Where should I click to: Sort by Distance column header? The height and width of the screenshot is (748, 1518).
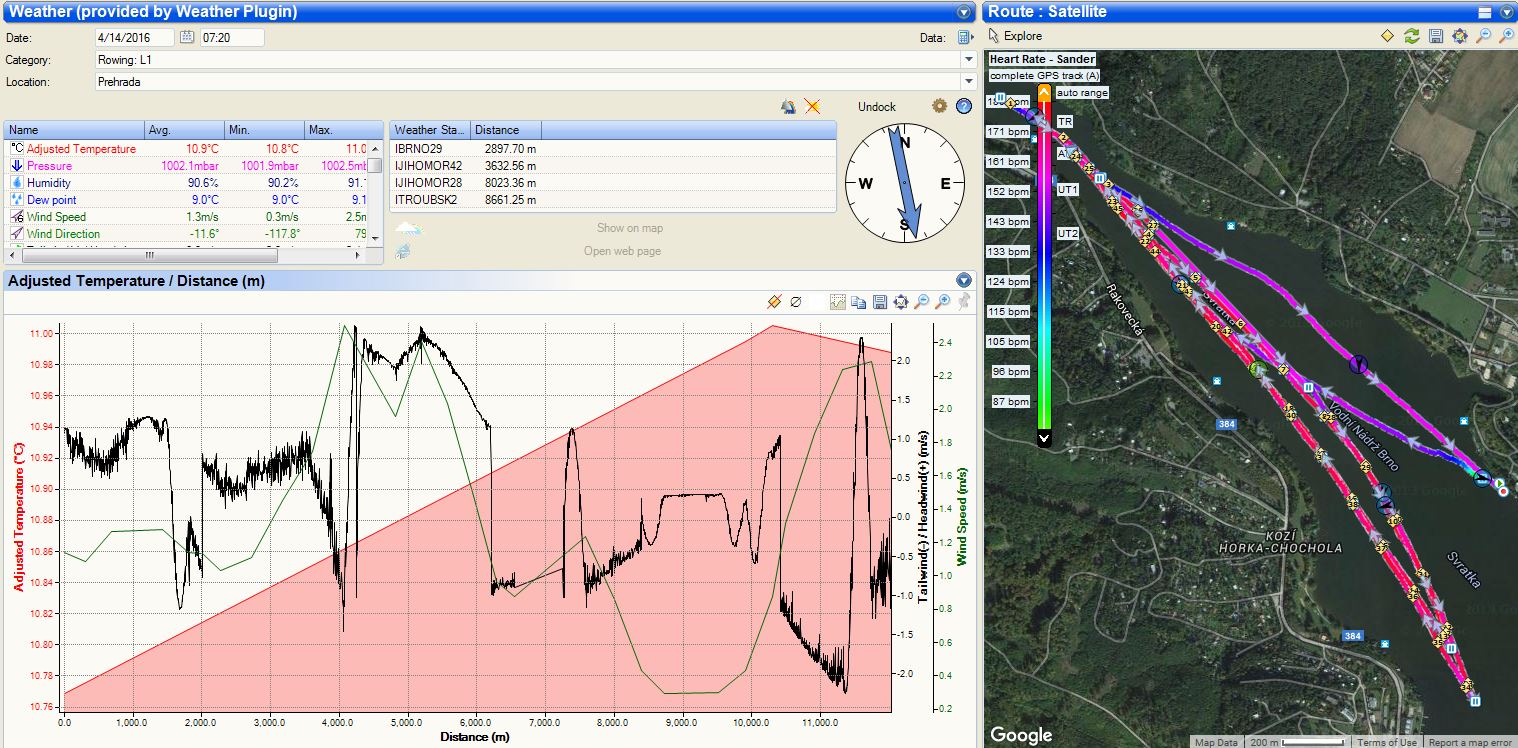coord(505,130)
